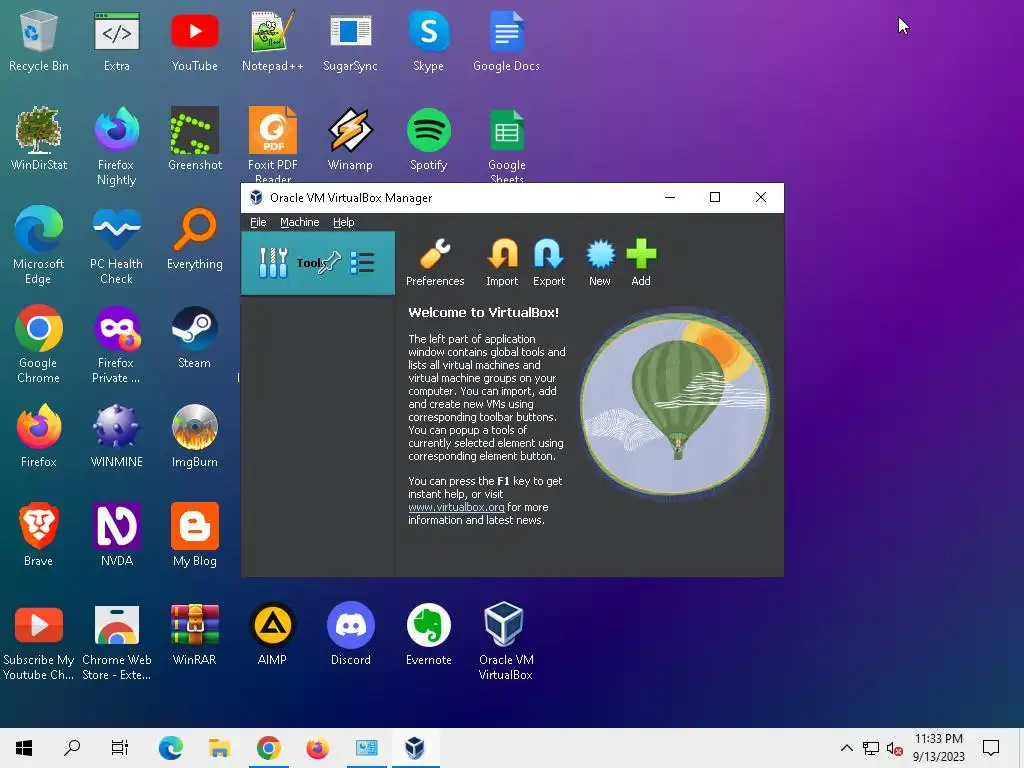
Task: Open taskbar Search
Action: (x=72, y=748)
